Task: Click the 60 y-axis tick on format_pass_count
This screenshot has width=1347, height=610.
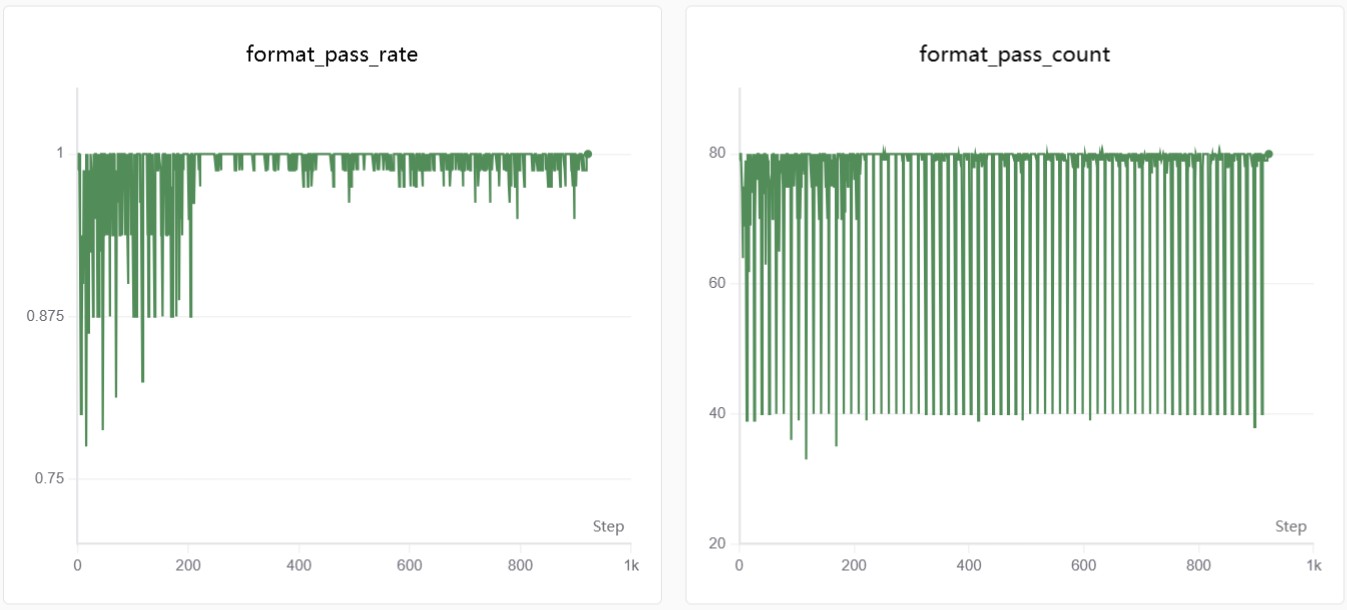Action: [x=718, y=283]
